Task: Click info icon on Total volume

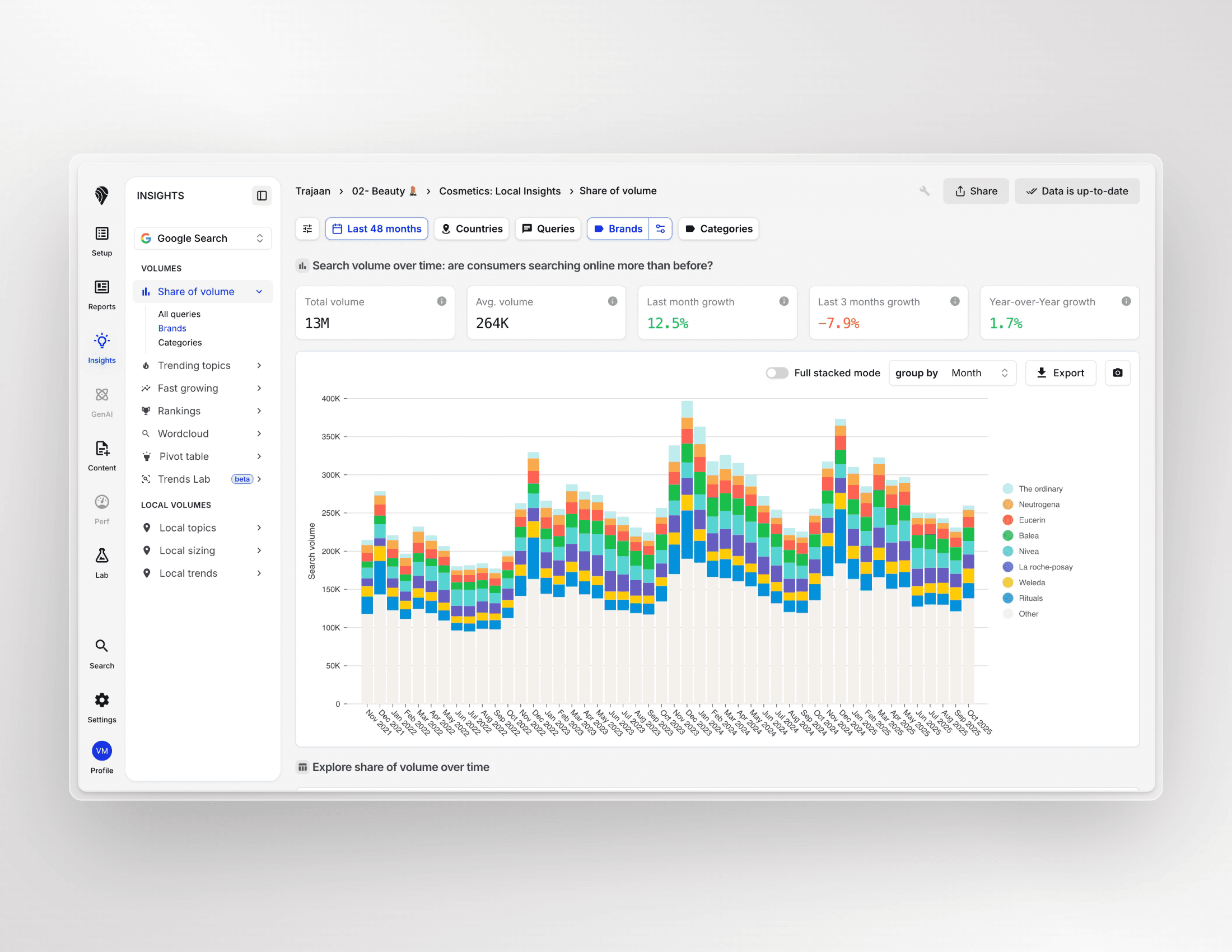Action: point(442,302)
